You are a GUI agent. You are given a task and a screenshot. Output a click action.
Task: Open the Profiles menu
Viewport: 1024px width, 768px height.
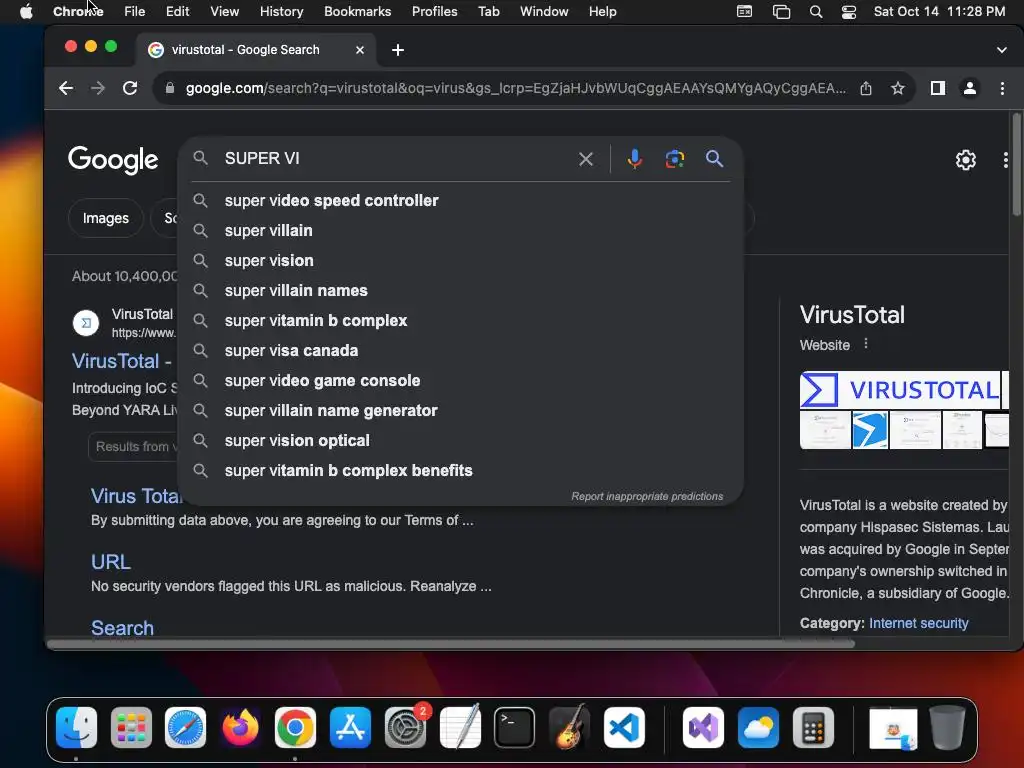tap(434, 12)
